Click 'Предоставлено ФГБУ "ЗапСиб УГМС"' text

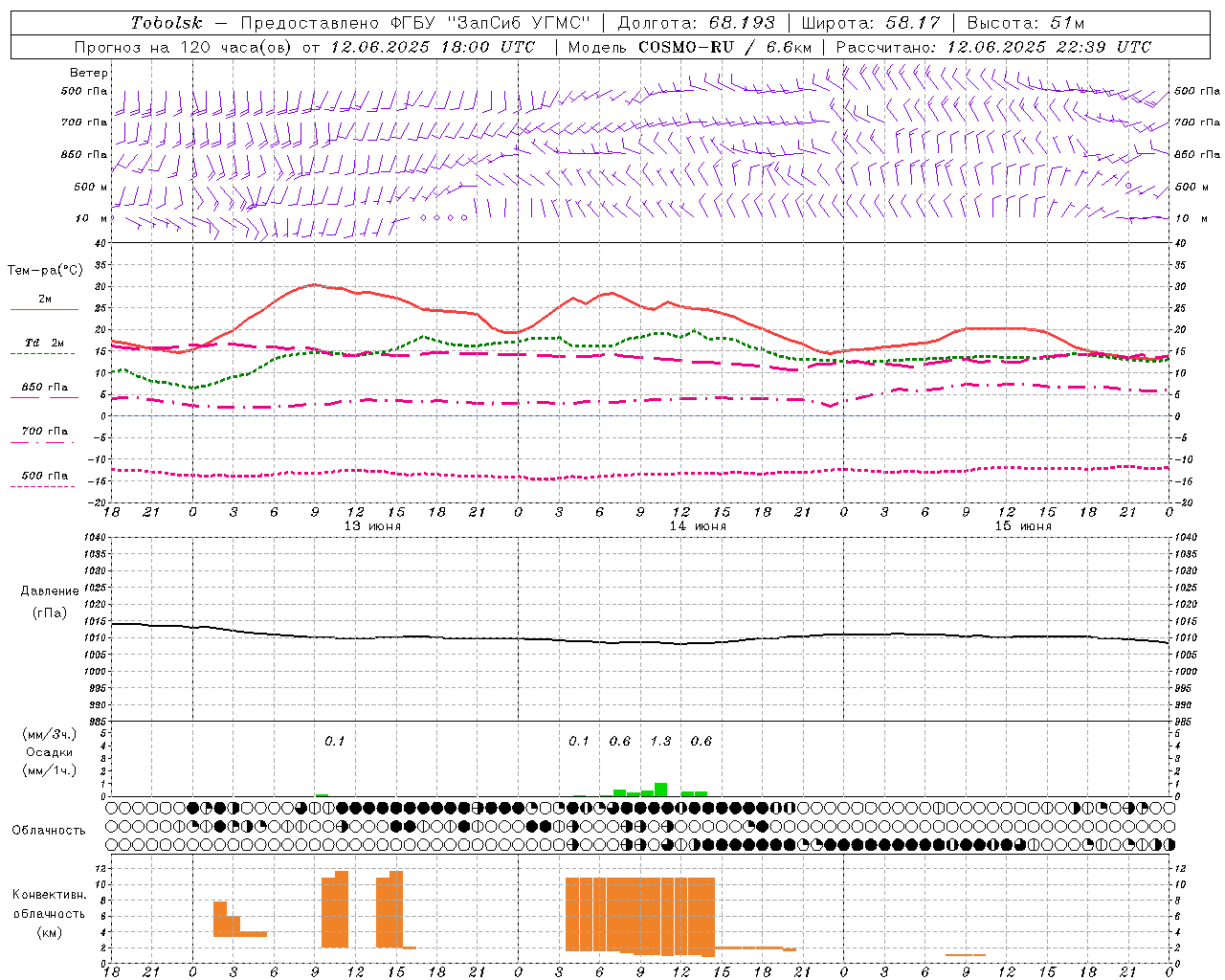pos(415,23)
